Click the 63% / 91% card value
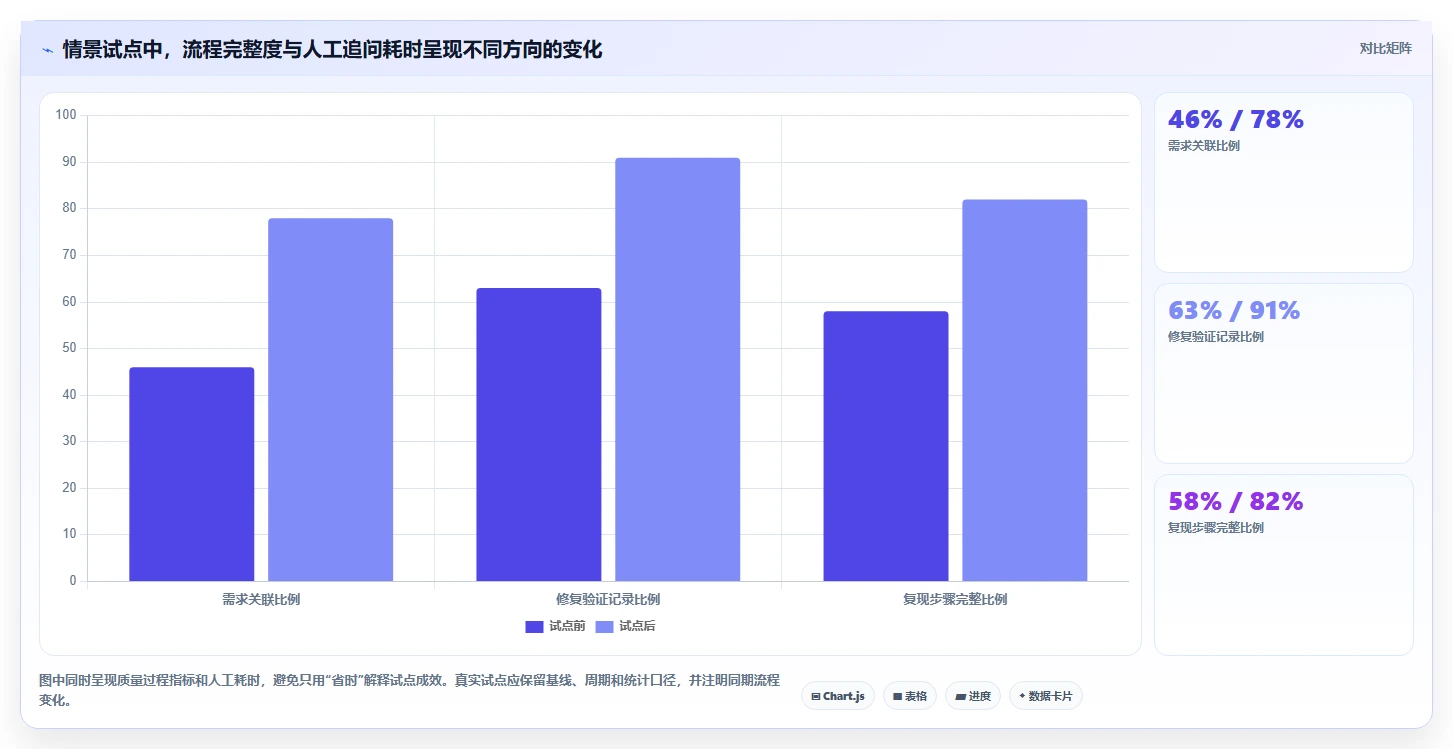Screen dimensions: 1453x749 coord(1234,311)
